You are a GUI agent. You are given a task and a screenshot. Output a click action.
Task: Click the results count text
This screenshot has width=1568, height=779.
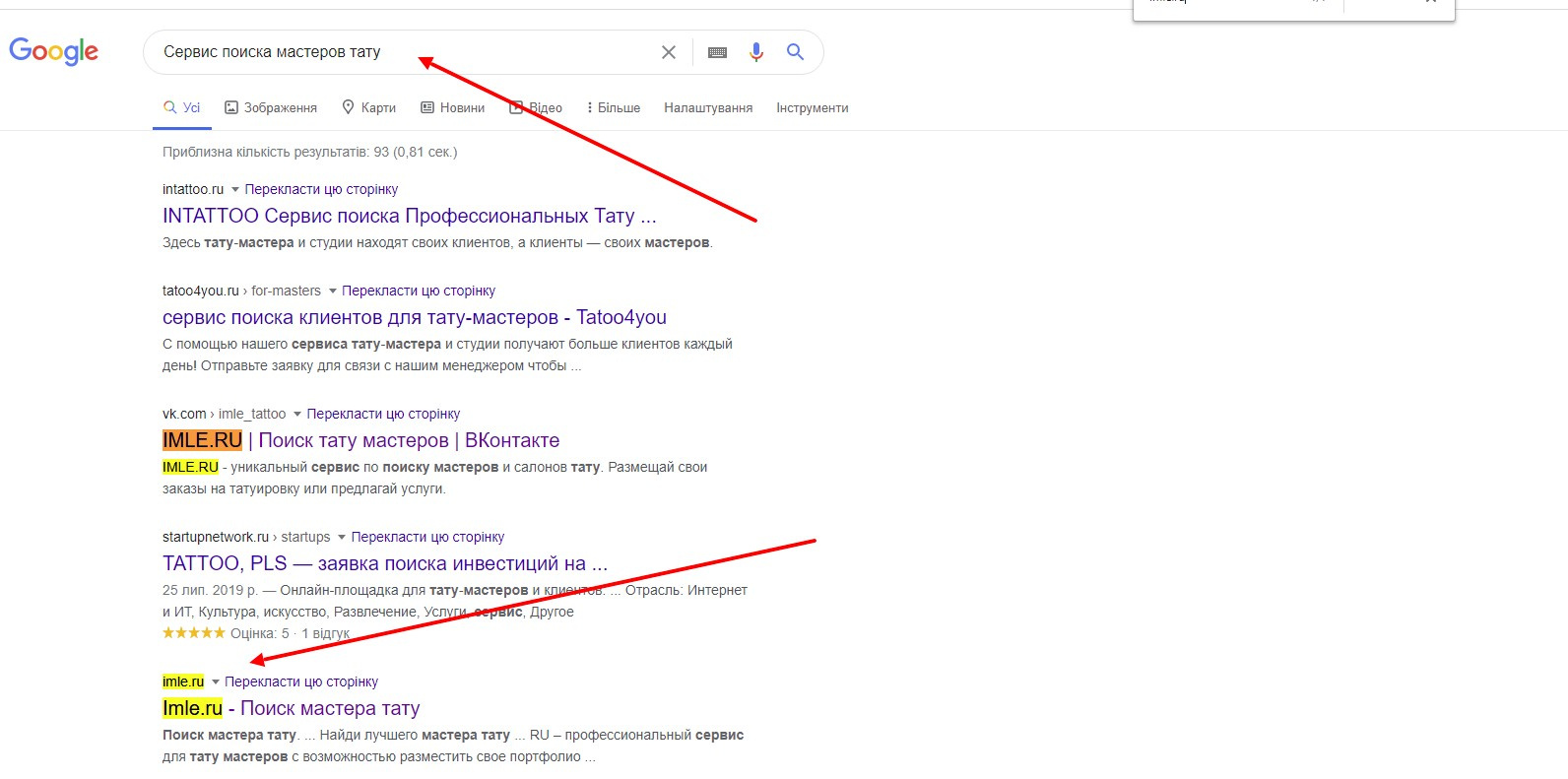(310, 152)
